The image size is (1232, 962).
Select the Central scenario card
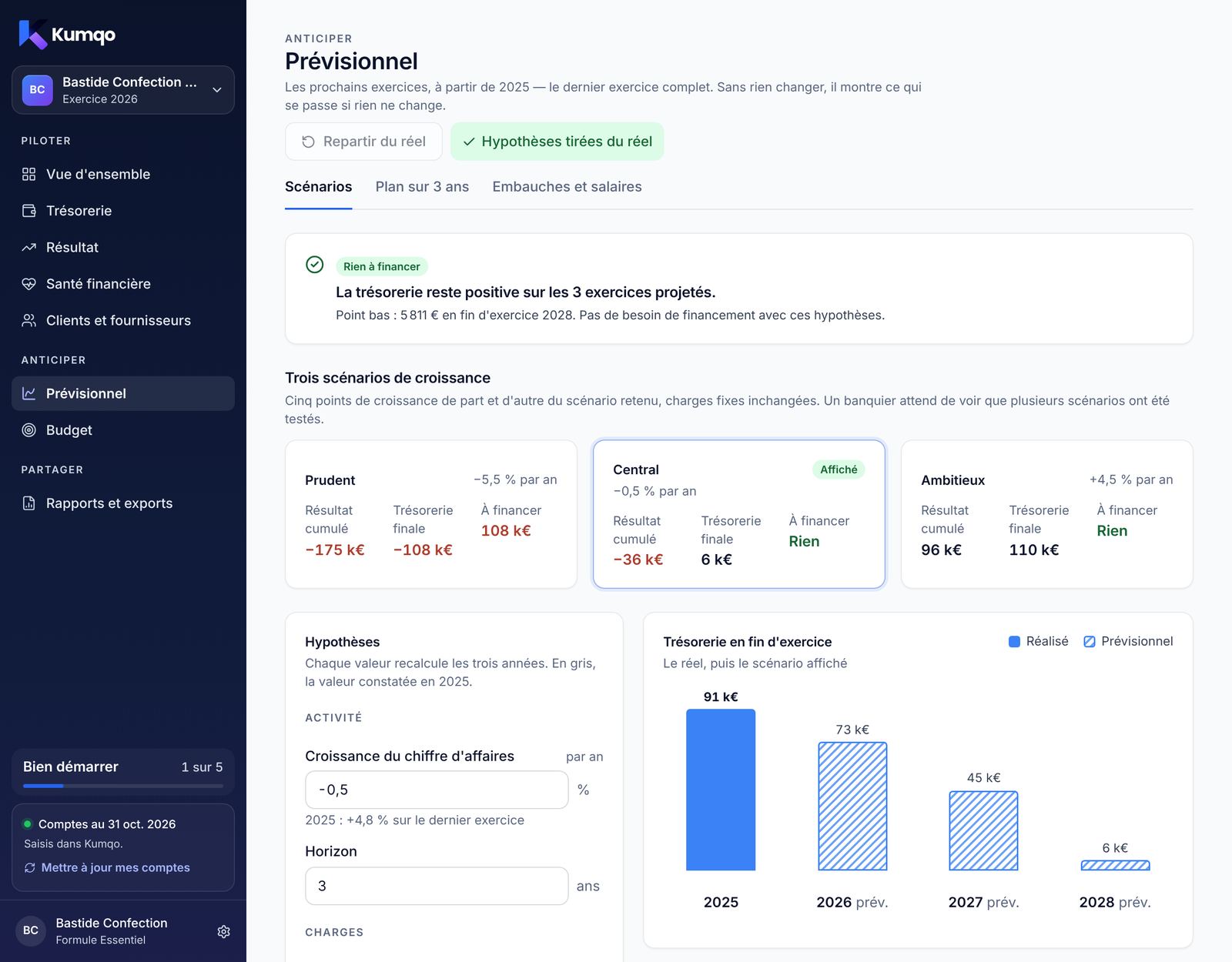[739, 514]
